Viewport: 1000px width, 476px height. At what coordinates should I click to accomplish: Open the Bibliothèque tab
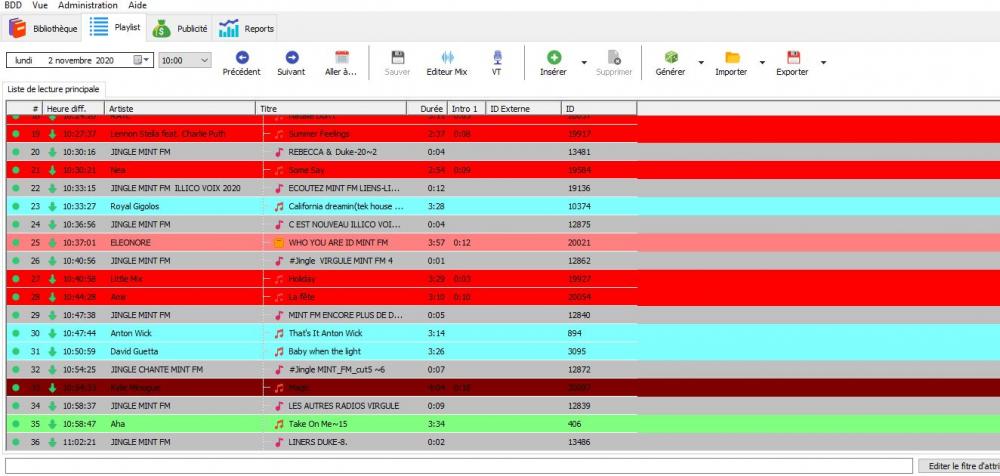tap(43, 28)
